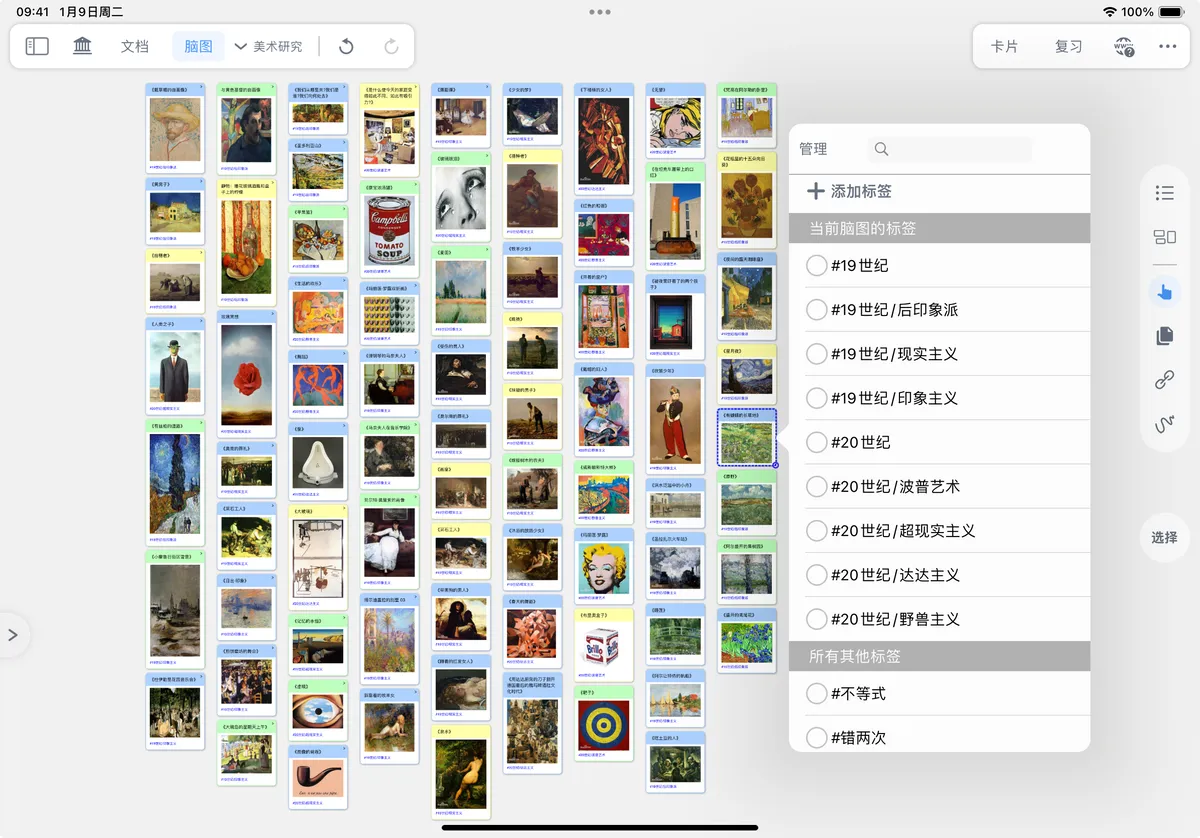Select the sunflowers in vase card

[x=747, y=200]
